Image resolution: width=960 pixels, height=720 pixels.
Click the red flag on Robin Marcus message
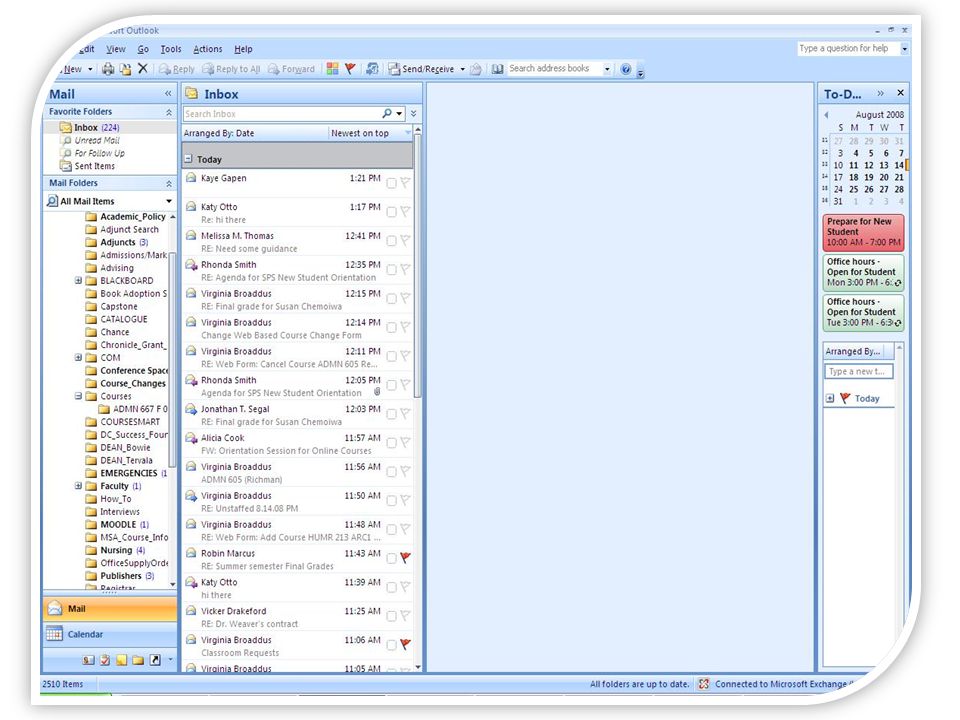tap(405, 558)
